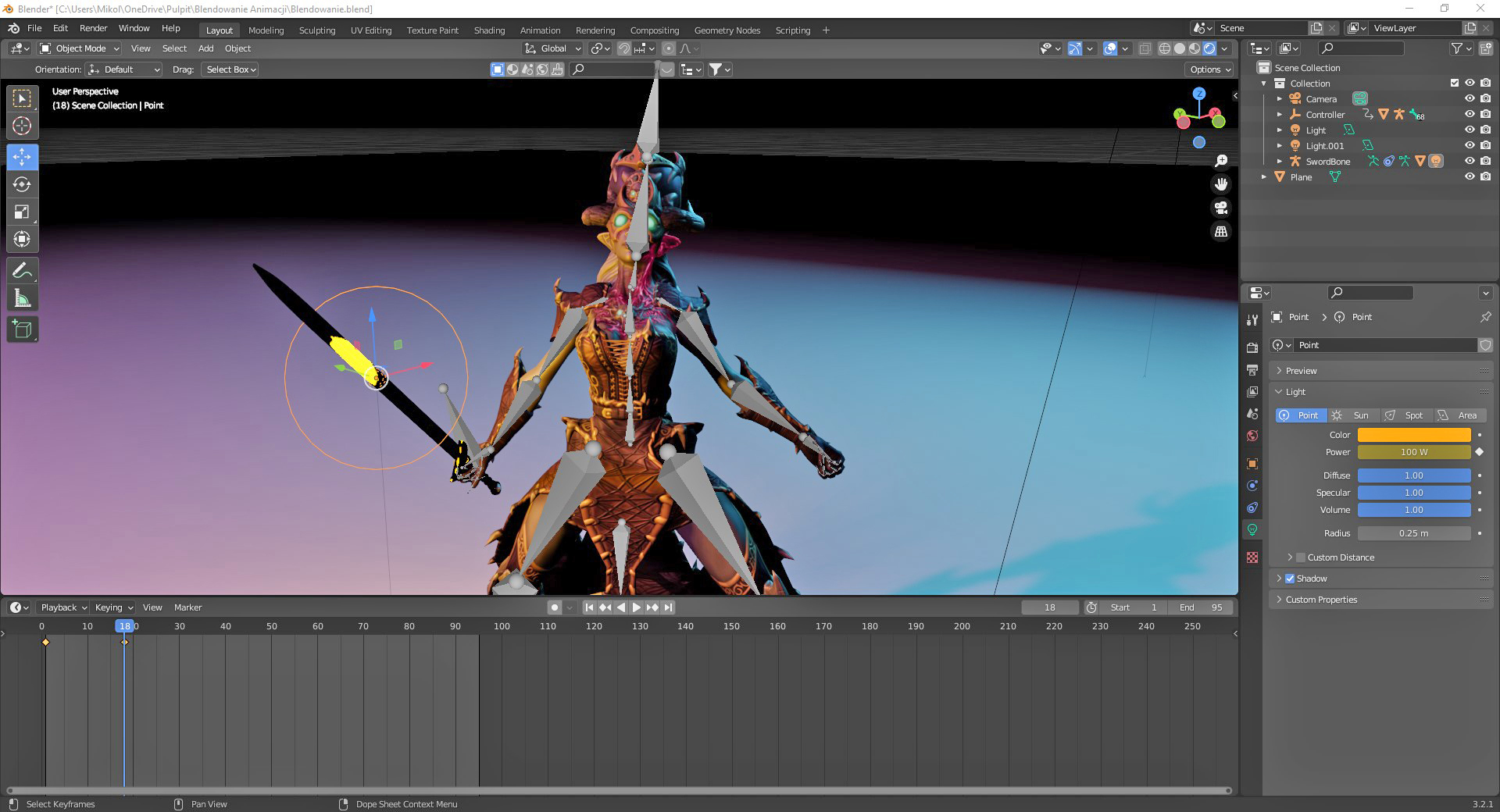Image resolution: width=1500 pixels, height=812 pixels.
Task: Play the animation in timeline
Action: (x=637, y=607)
